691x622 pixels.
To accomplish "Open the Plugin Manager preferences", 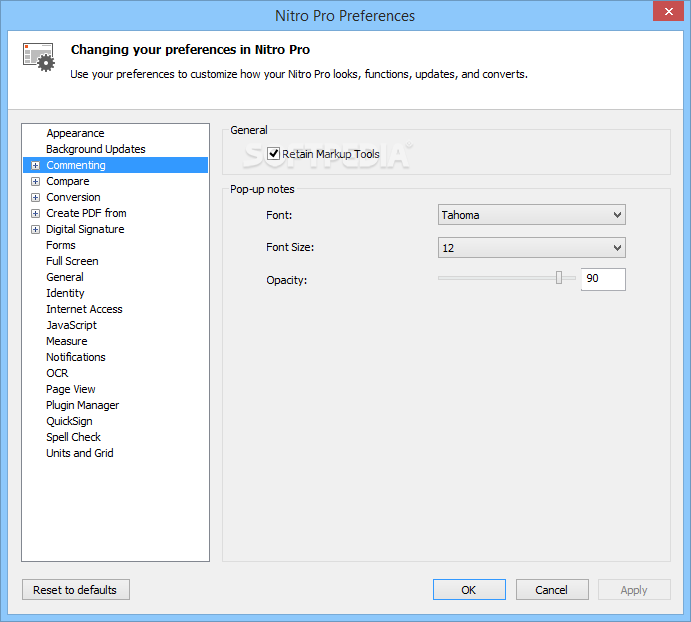I will click(x=82, y=405).
